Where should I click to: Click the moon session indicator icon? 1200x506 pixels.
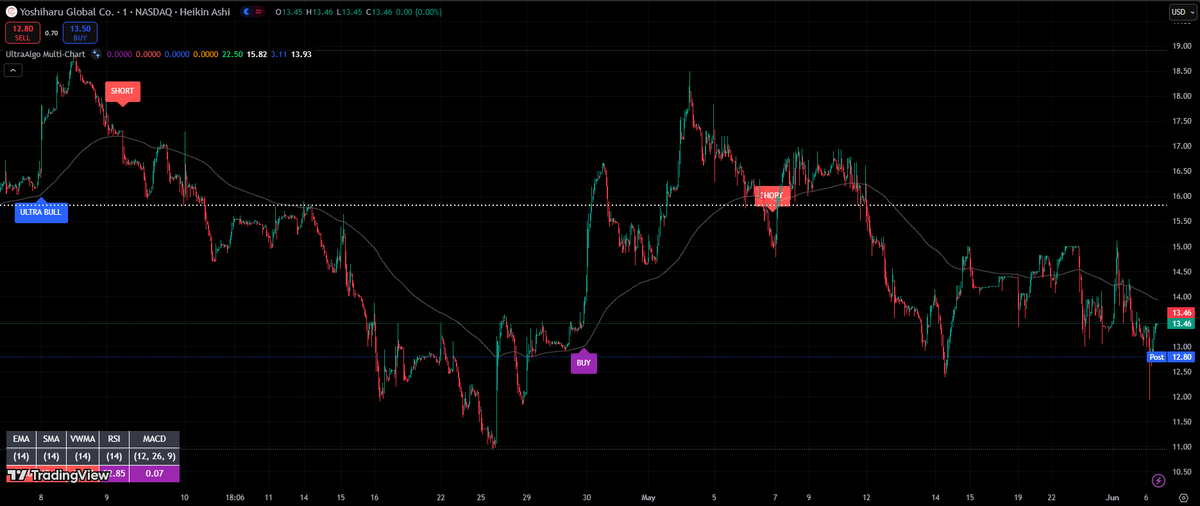point(247,11)
